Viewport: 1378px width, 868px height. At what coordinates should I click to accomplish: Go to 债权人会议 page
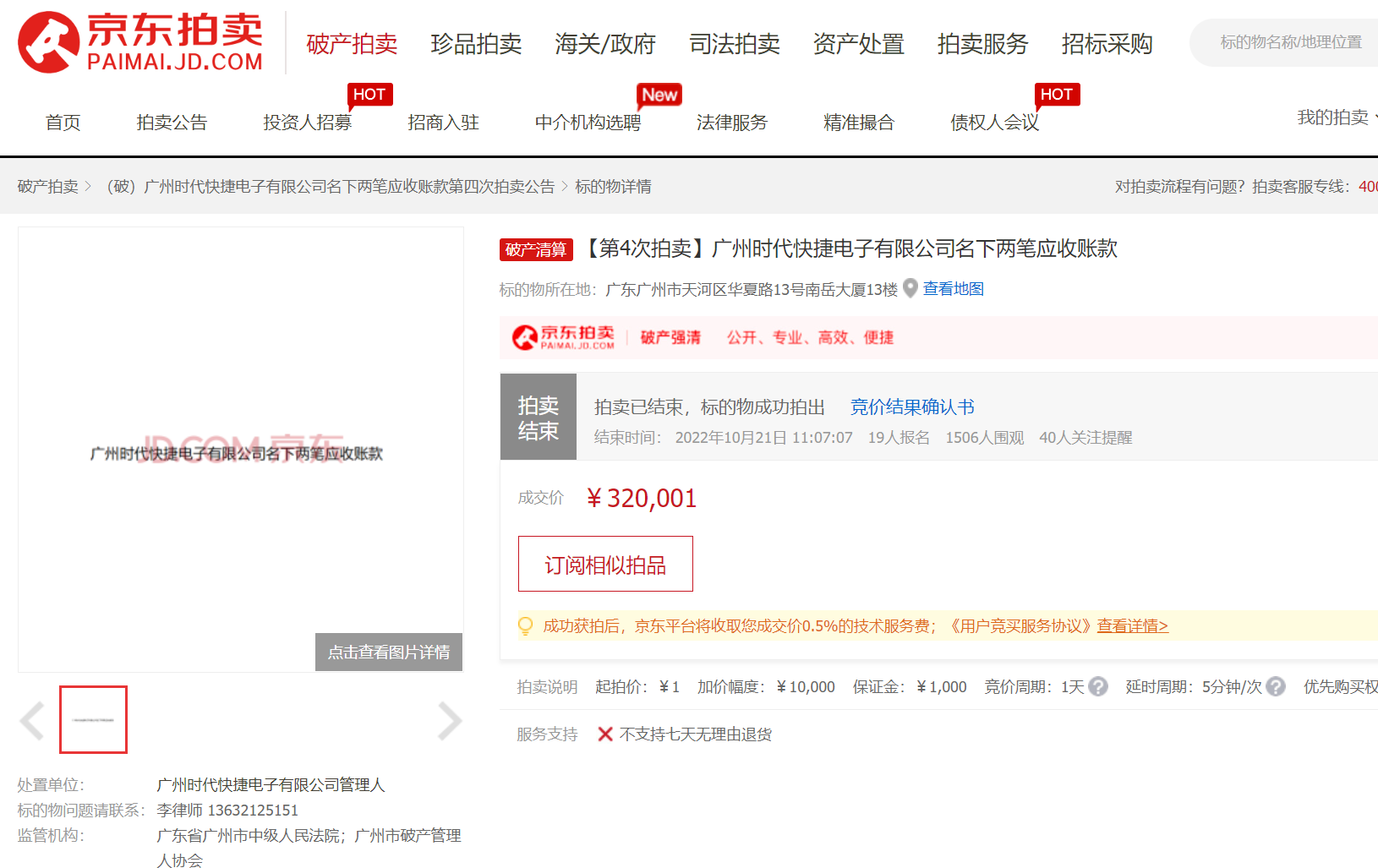[x=994, y=123]
